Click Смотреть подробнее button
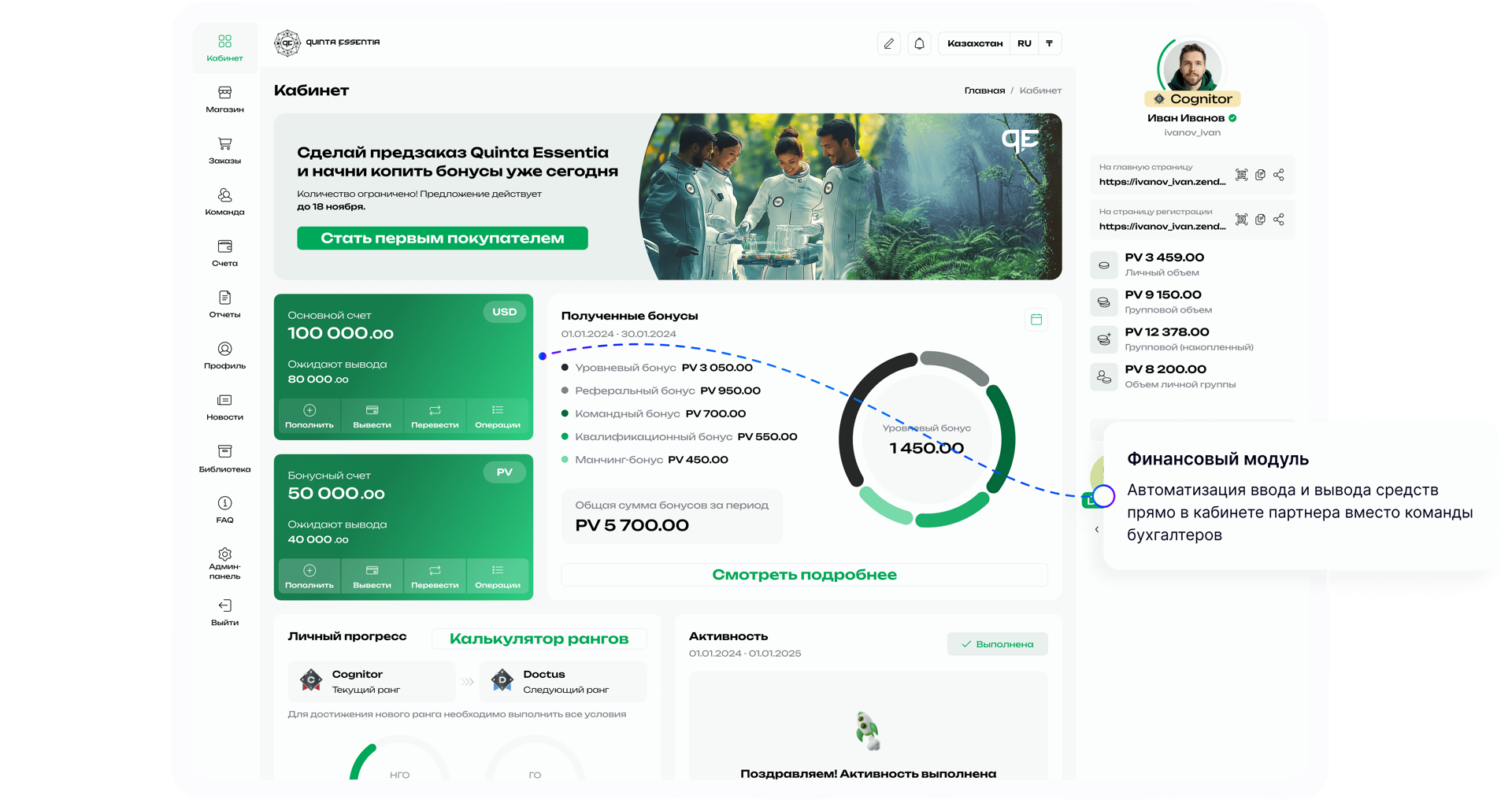The height and width of the screenshot is (811, 1512). click(x=804, y=575)
